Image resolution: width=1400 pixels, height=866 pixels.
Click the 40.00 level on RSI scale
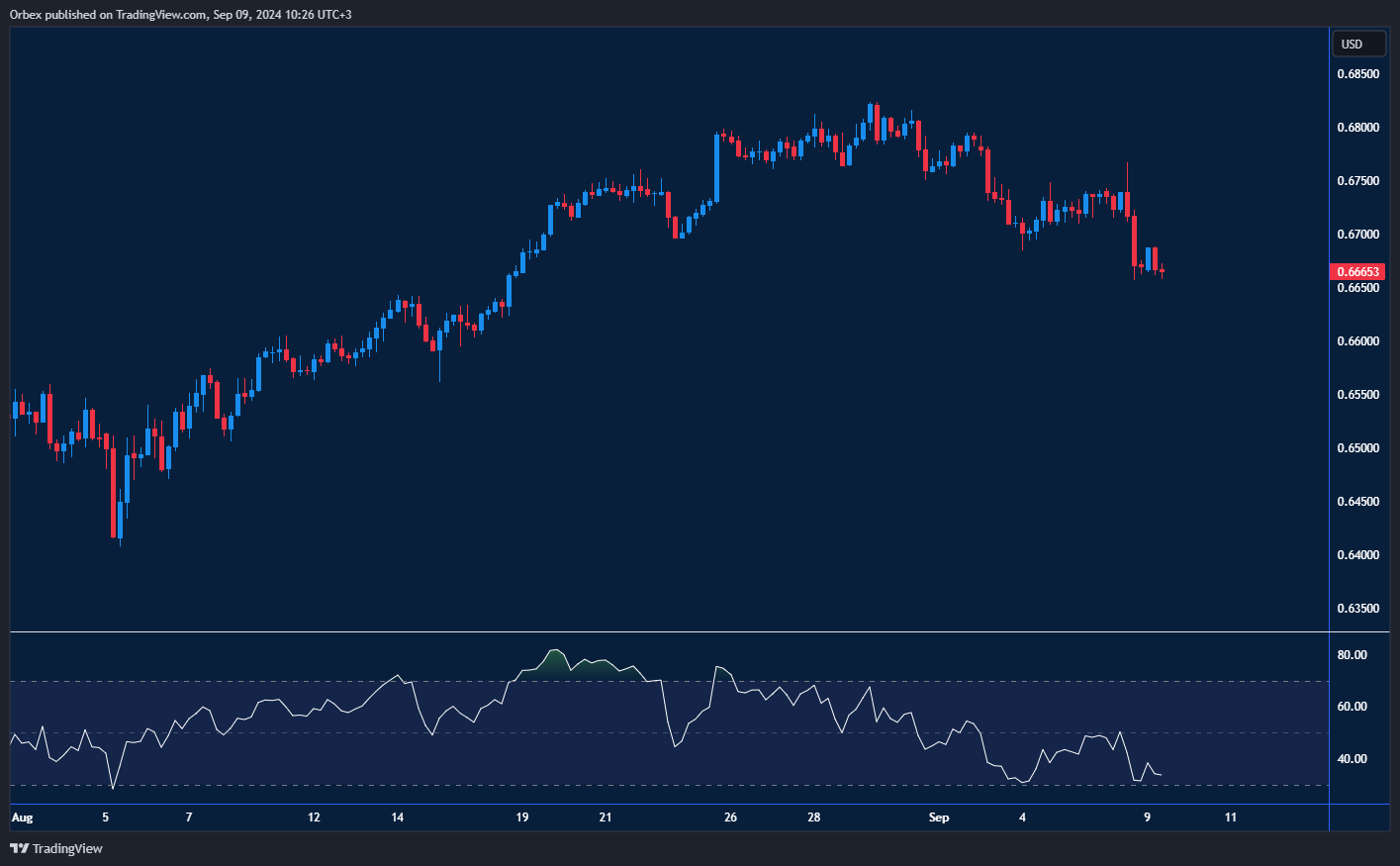tap(1352, 759)
